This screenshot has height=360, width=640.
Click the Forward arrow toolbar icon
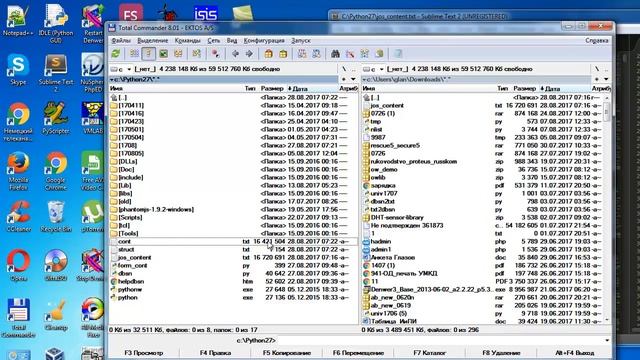point(249,53)
